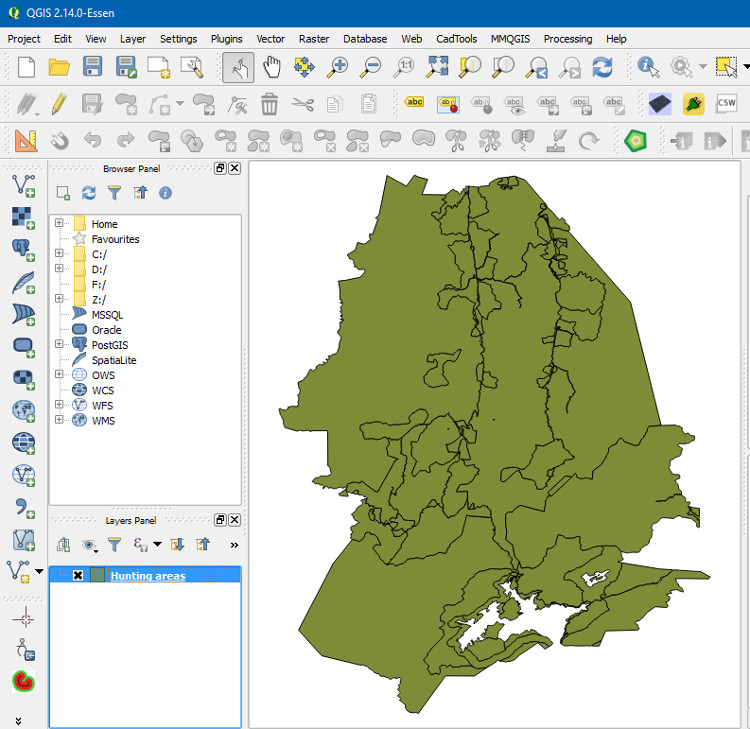
Task: Open the Project menu
Action: (24, 39)
